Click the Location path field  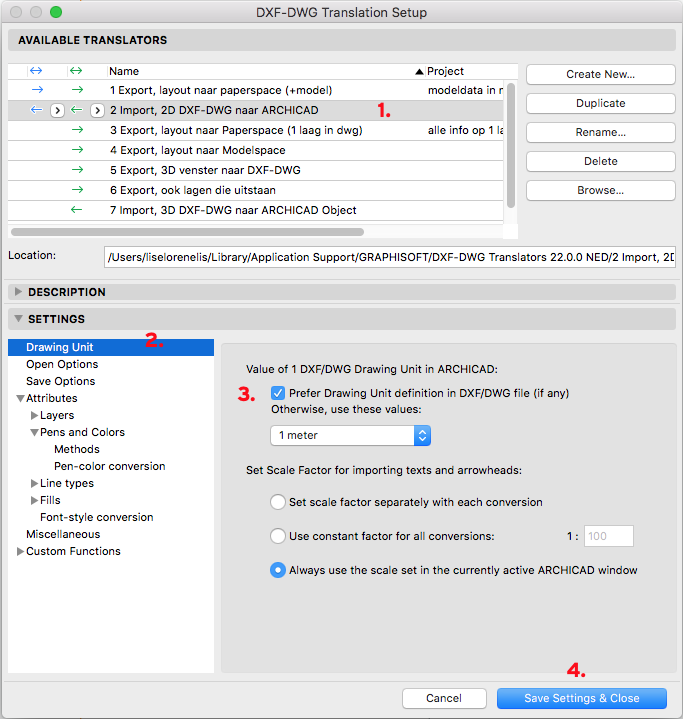click(390, 257)
